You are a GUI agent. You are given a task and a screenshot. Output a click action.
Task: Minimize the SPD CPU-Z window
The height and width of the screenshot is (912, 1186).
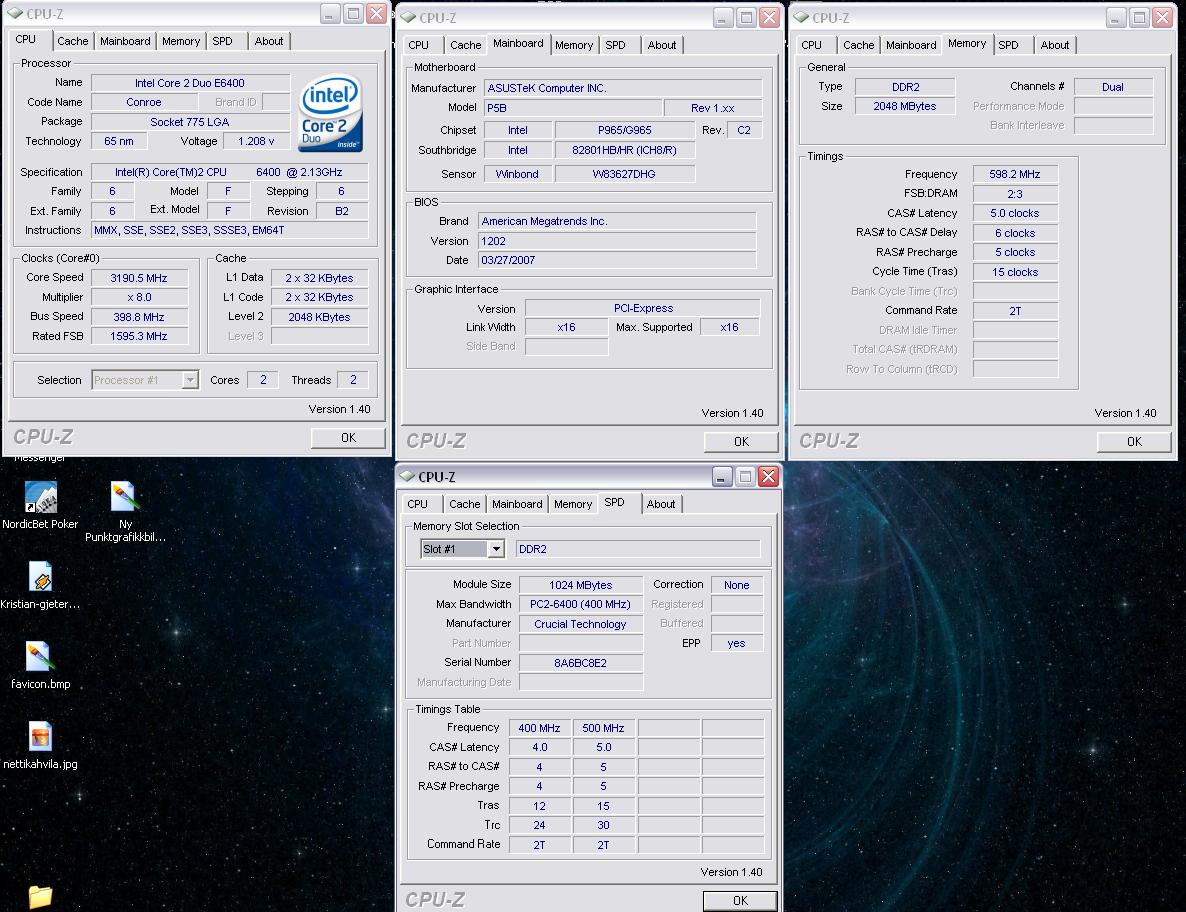(x=722, y=476)
